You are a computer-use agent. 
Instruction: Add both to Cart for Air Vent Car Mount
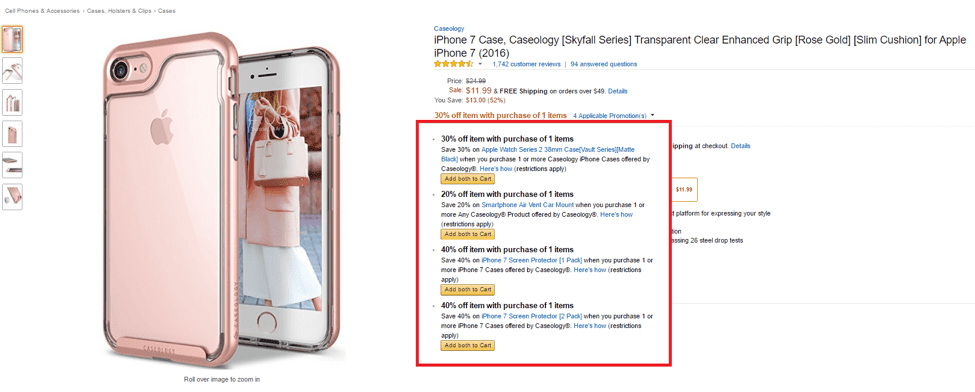point(468,234)
